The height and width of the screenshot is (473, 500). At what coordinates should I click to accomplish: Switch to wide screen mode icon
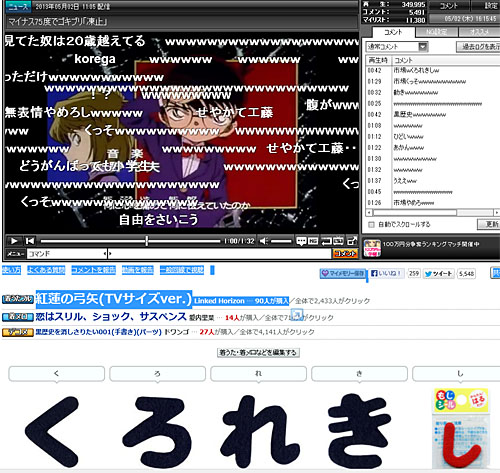click(338, 241)
